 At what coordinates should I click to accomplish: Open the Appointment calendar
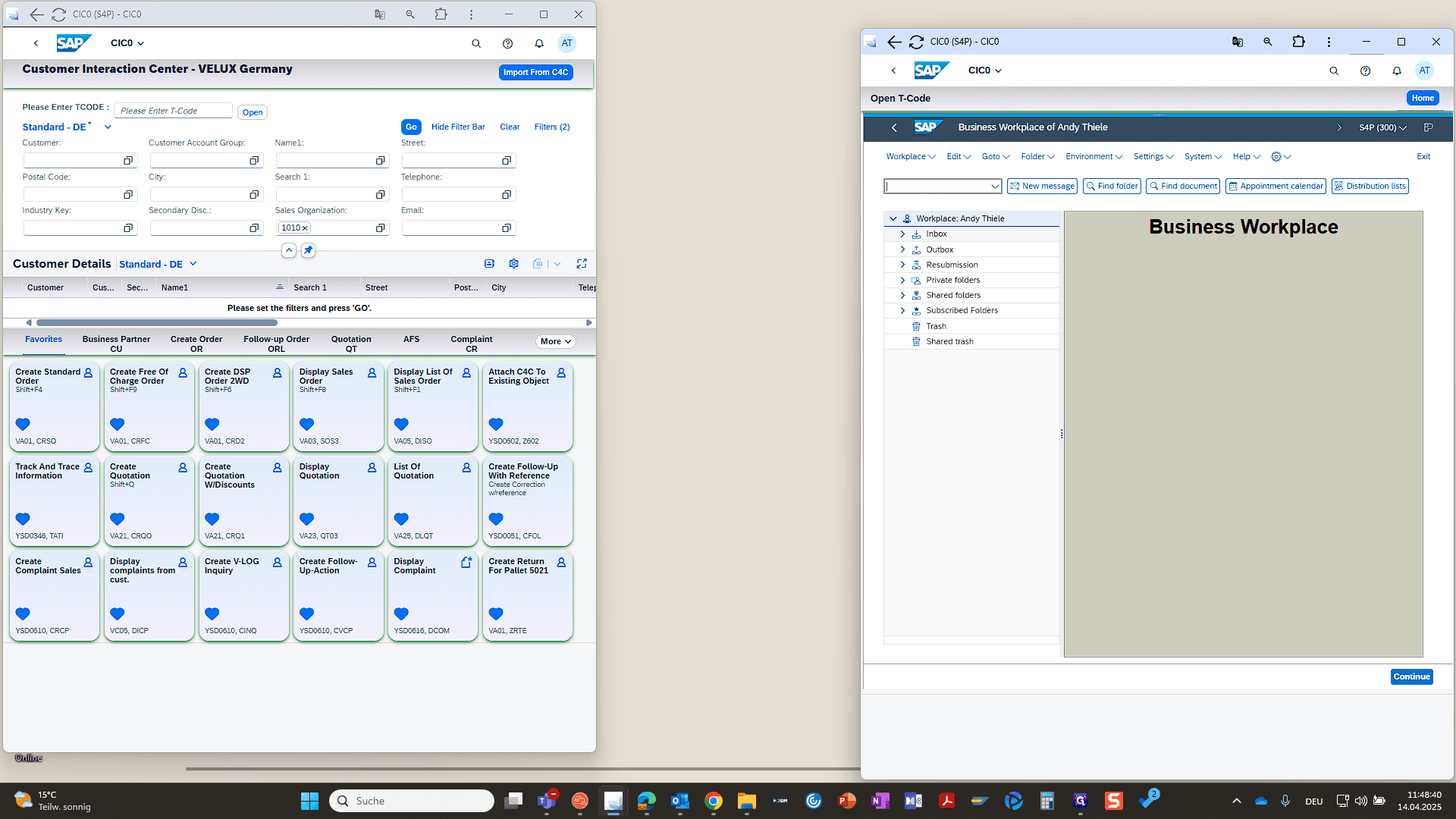(1276, 187)
